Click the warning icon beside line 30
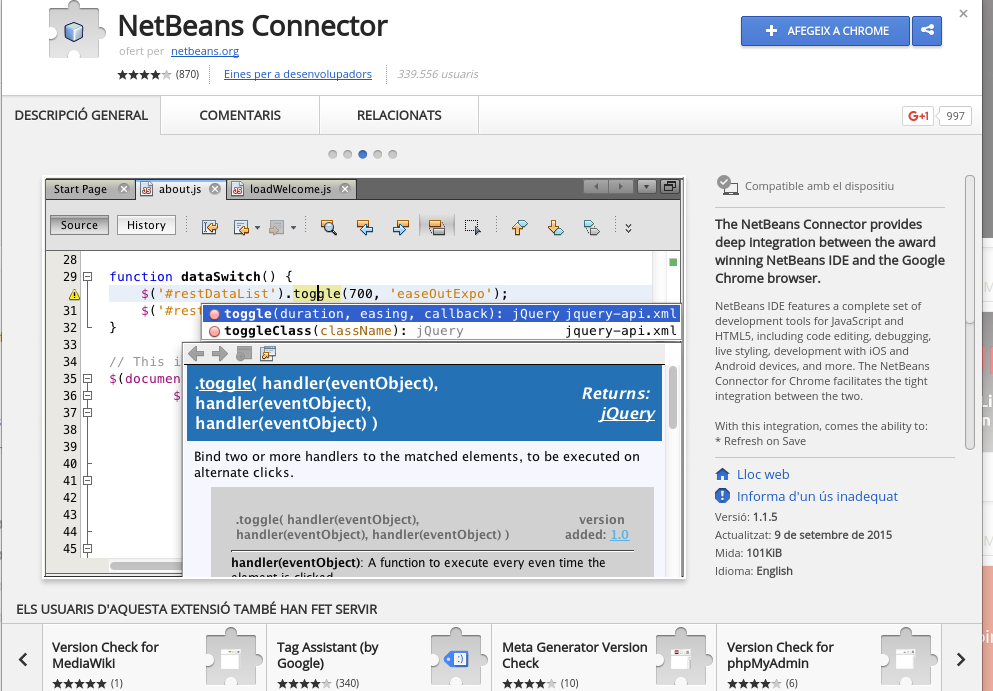This screenshot has height=691, width=993. pos(74,294)
